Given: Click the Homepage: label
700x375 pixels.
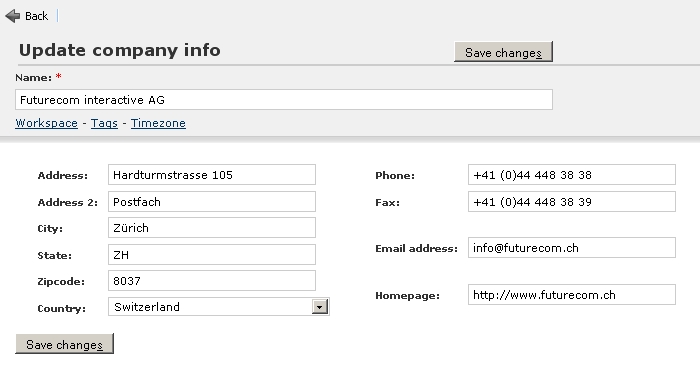Looking at the screenshot, I should point(407,296).
